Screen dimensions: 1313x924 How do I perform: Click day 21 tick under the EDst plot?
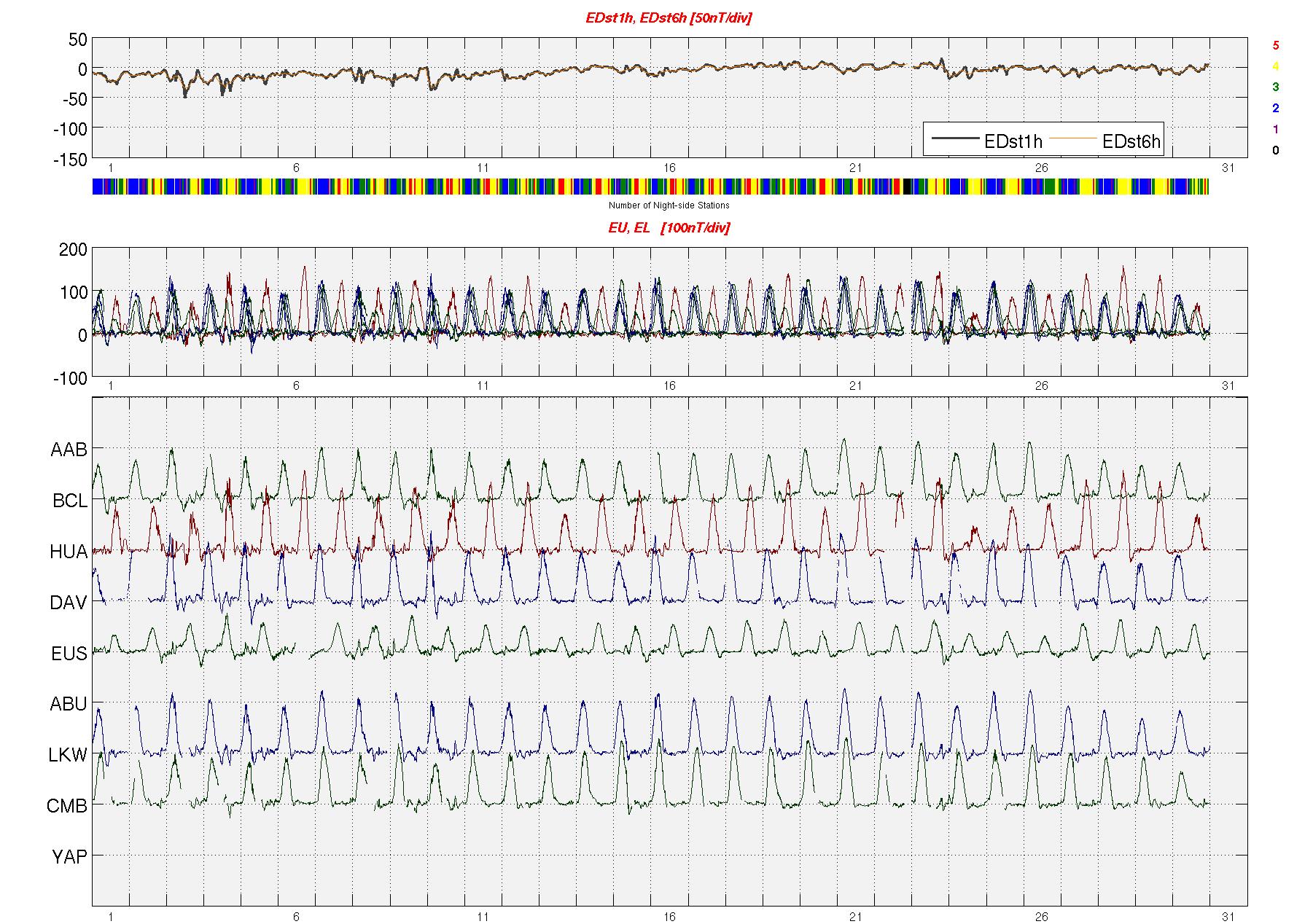pyautogui.click(x=855, y=168)
